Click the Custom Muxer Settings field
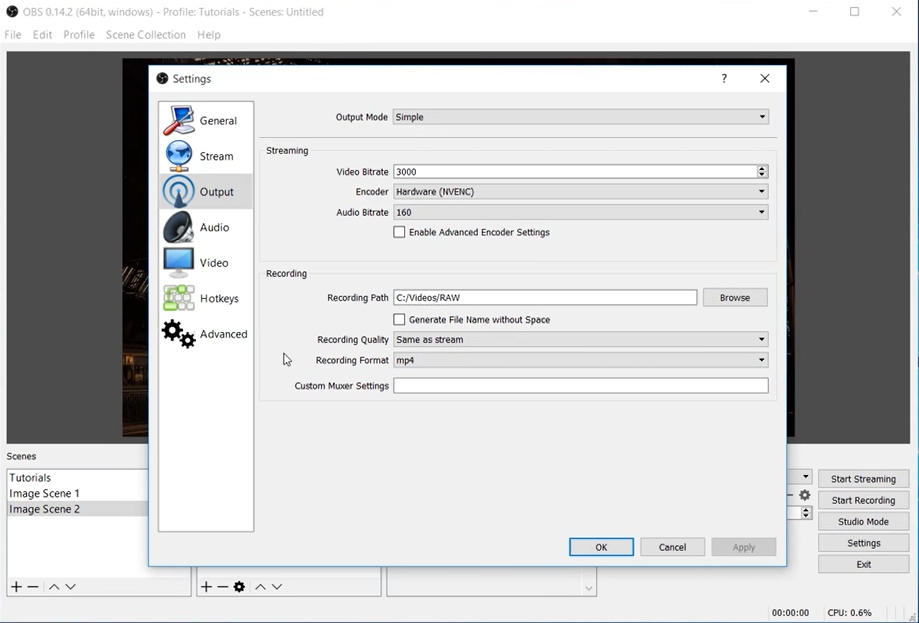This screenshot has width=919, height=623. [x=580, y=386]
